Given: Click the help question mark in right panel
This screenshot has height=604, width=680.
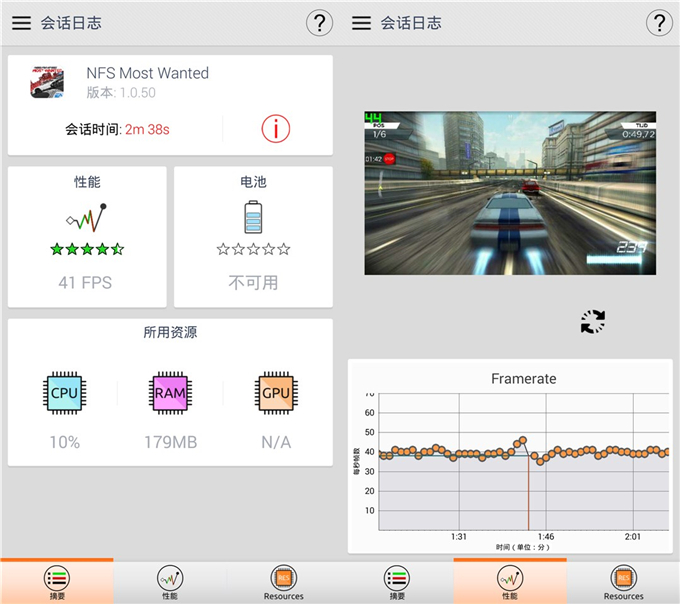Looking at the screenshot, I should click(658, 23).
